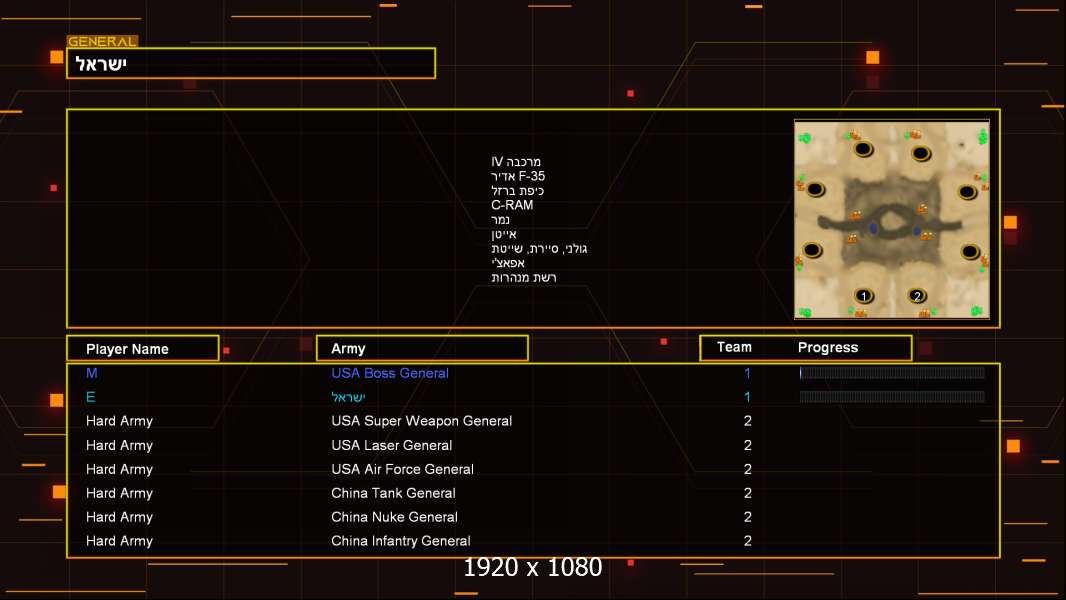Viewport: 1066px width, 600px height.
Task: Click the Team column header
Action: (x=734, y=347)
